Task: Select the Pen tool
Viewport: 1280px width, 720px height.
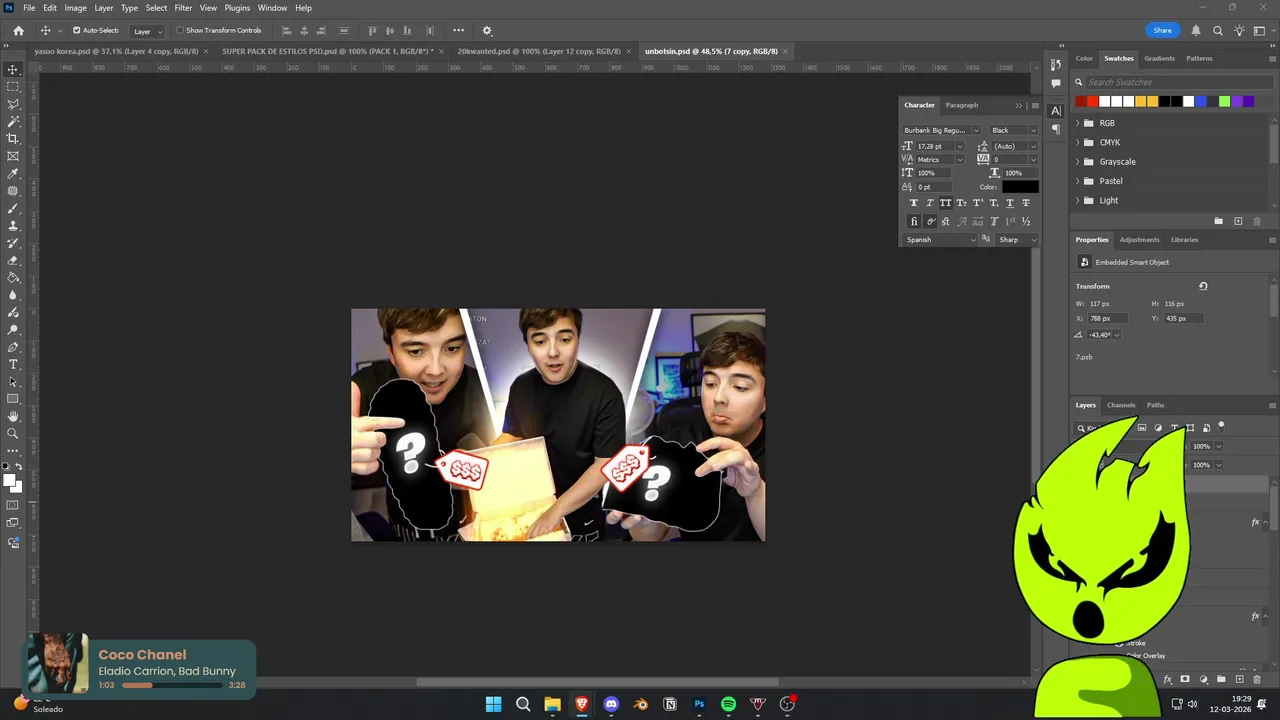Action: pos(13,347)
